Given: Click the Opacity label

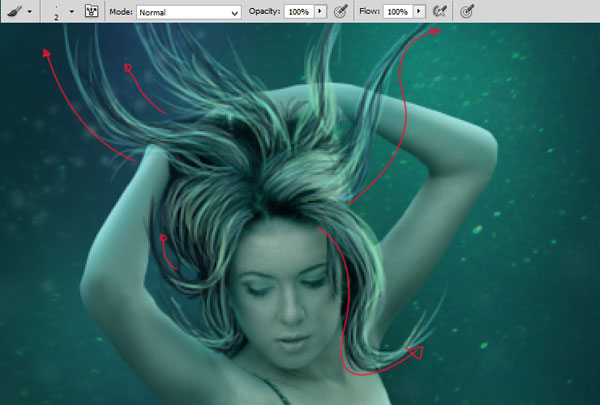Looking at the screenshot, I should pos(264,11).
